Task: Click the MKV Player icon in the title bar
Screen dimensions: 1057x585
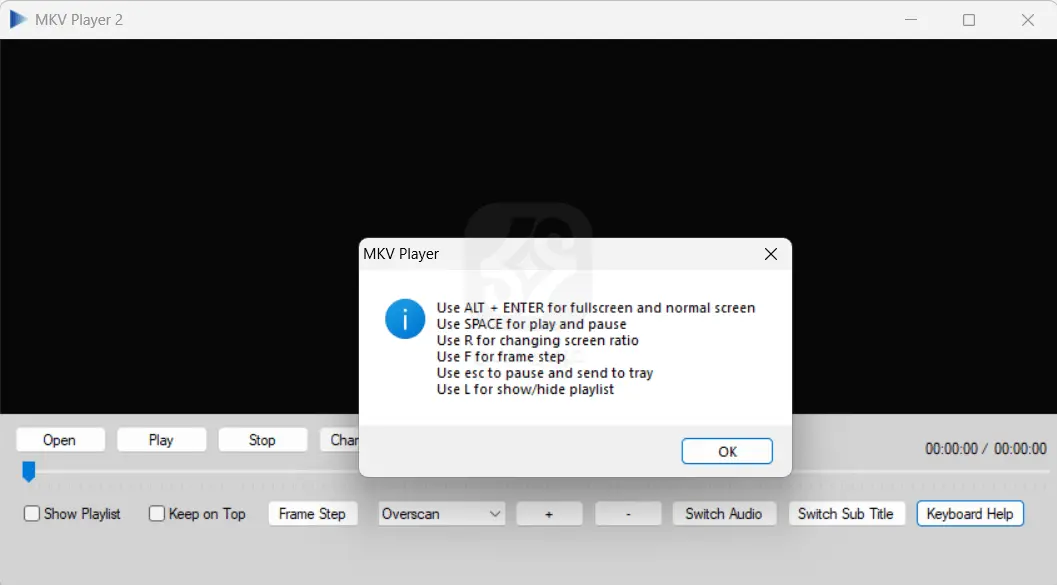Action: pos(17,18)
